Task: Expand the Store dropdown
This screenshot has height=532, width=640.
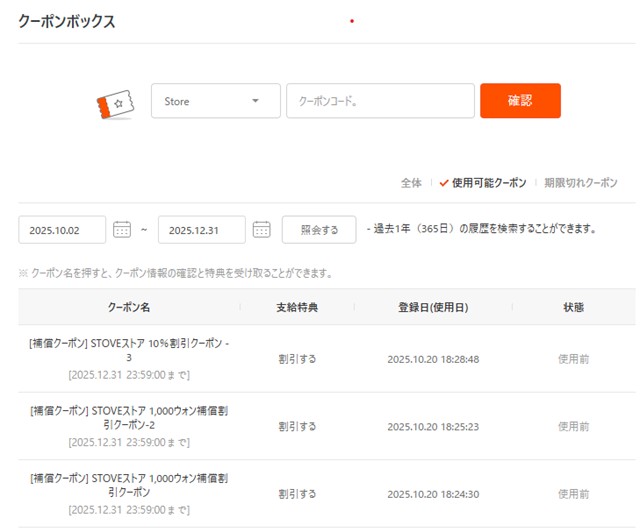Action: (215, 101)
